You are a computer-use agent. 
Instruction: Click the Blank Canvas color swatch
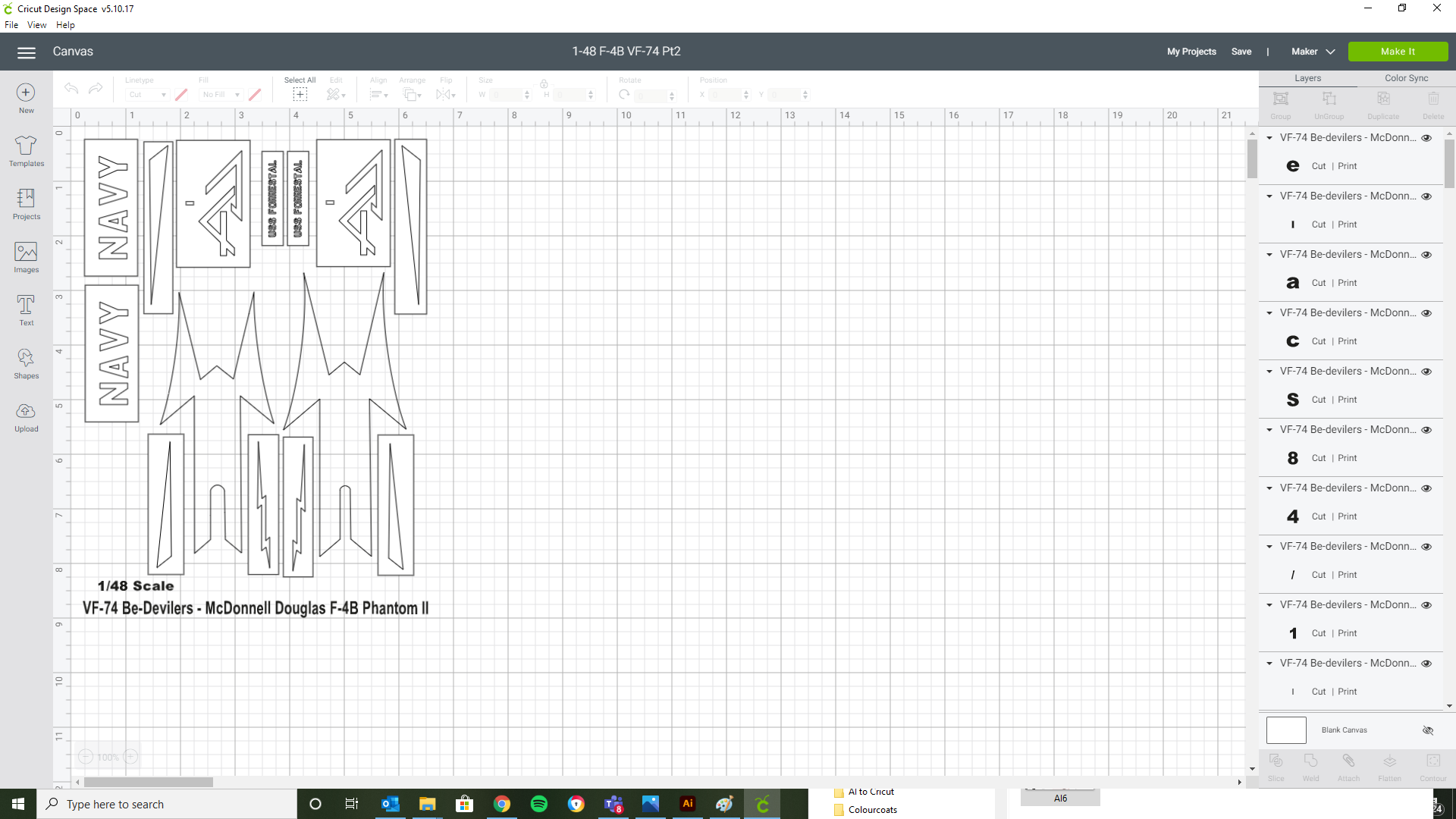[x=1286, y=730]
